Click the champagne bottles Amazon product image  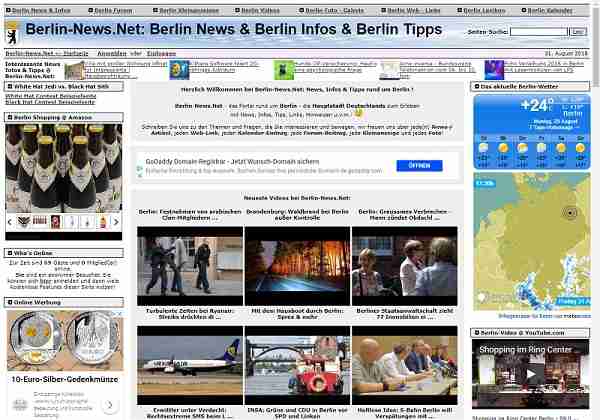click(x=64, y=168)
